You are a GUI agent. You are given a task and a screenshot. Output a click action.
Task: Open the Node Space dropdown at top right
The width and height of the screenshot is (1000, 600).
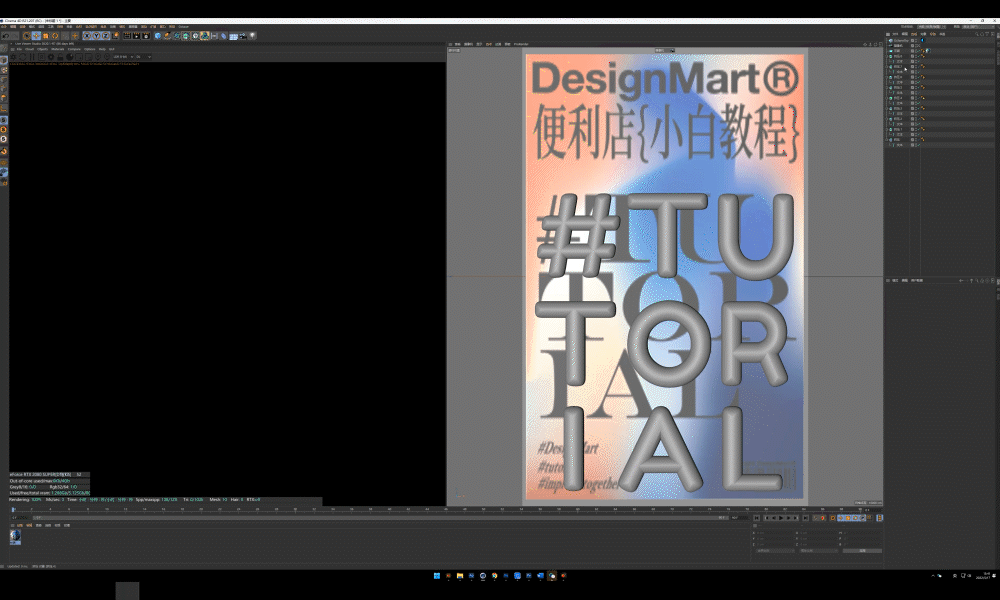coord(931,27)
